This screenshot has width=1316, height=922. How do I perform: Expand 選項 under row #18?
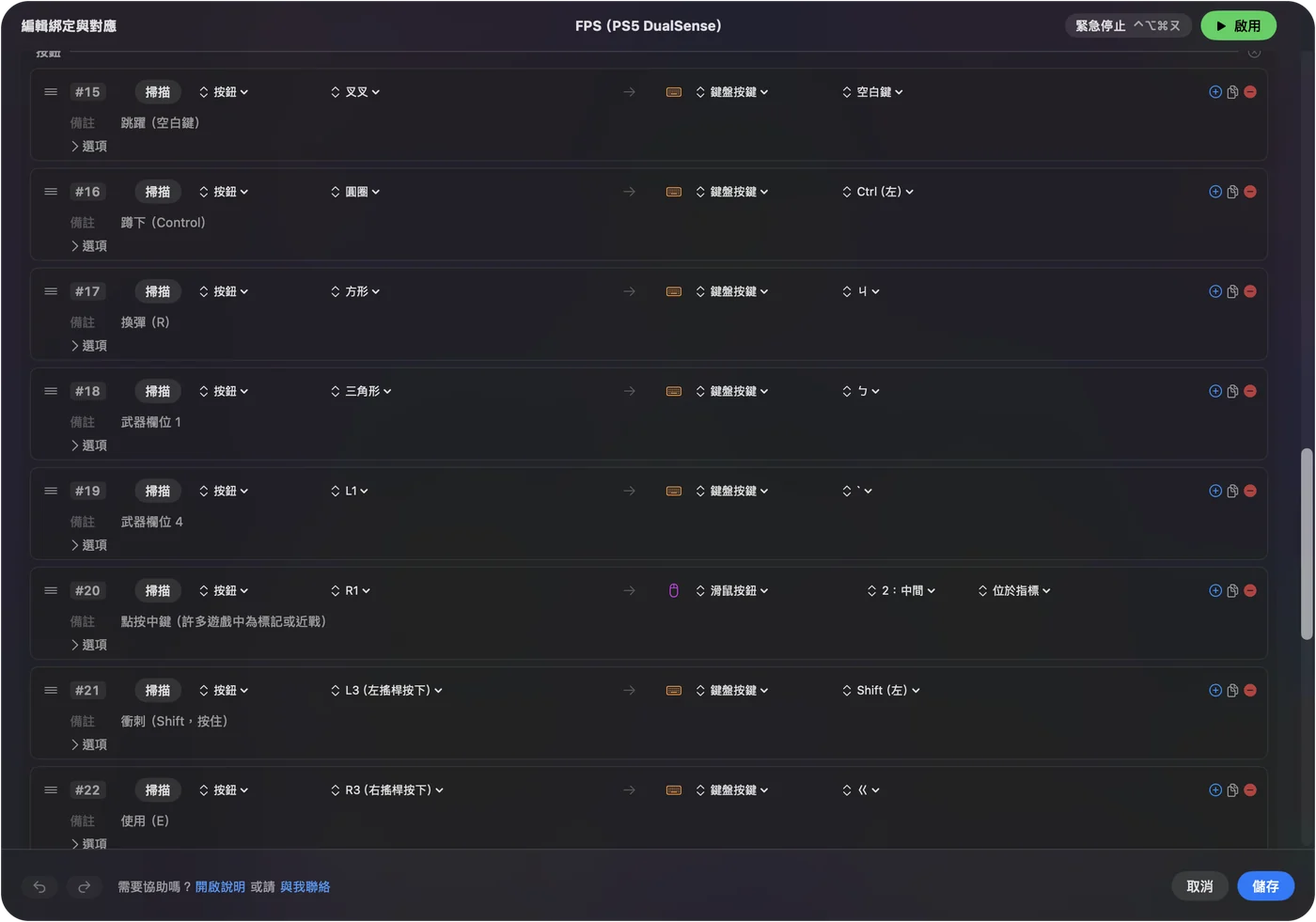coord(89,445)
